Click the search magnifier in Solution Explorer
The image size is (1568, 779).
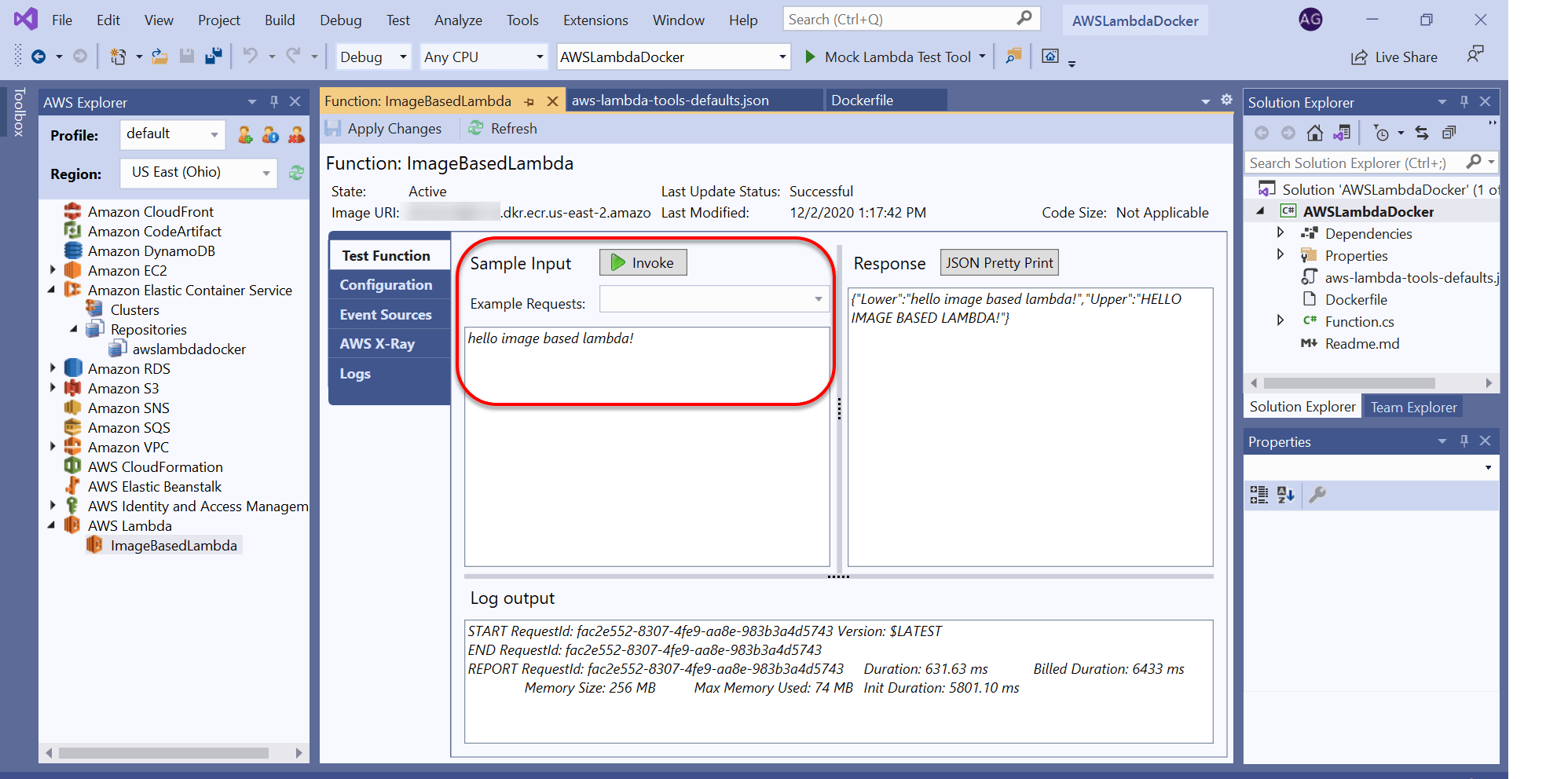coord(1474,162)
